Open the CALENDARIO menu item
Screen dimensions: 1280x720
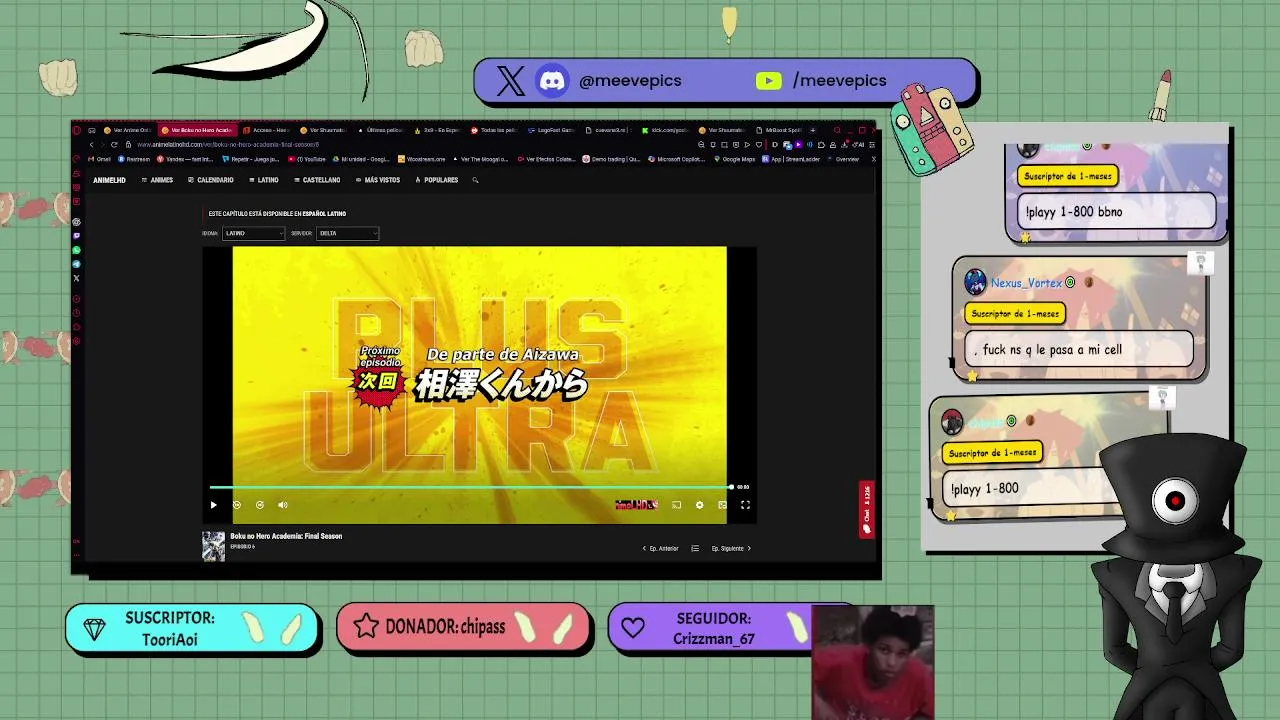click(x=211, y=180)
